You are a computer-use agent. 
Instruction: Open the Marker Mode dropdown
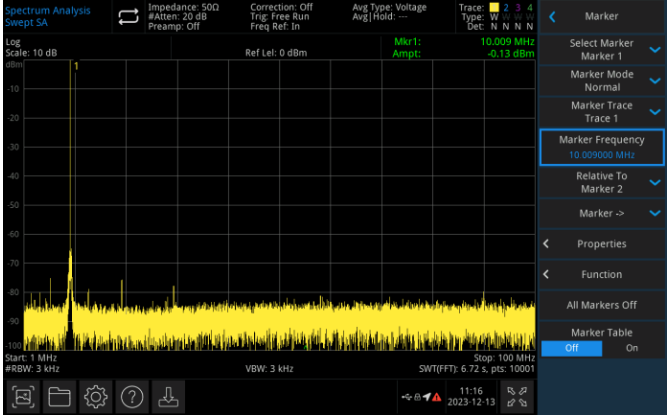pos(602,81)
